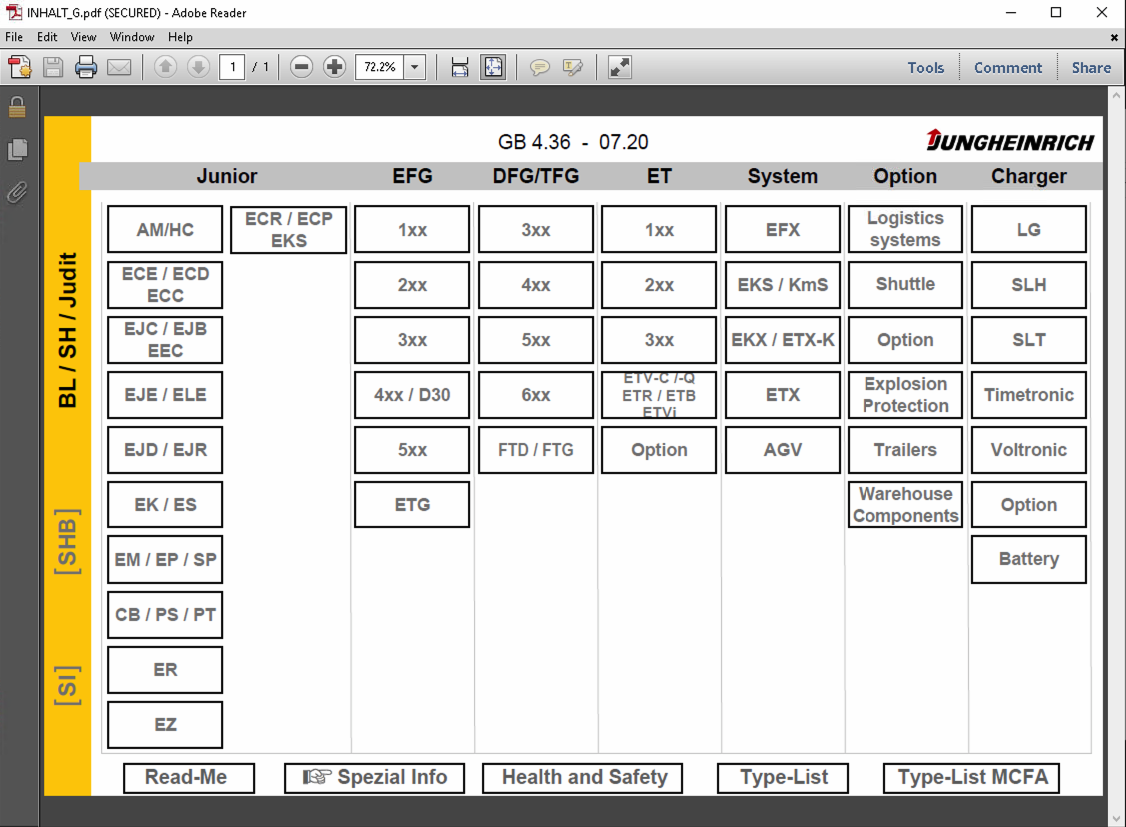Viewport: 1126px width, 827px height.
Task: Open the LG charger box
Action: tap(1029, 230)
